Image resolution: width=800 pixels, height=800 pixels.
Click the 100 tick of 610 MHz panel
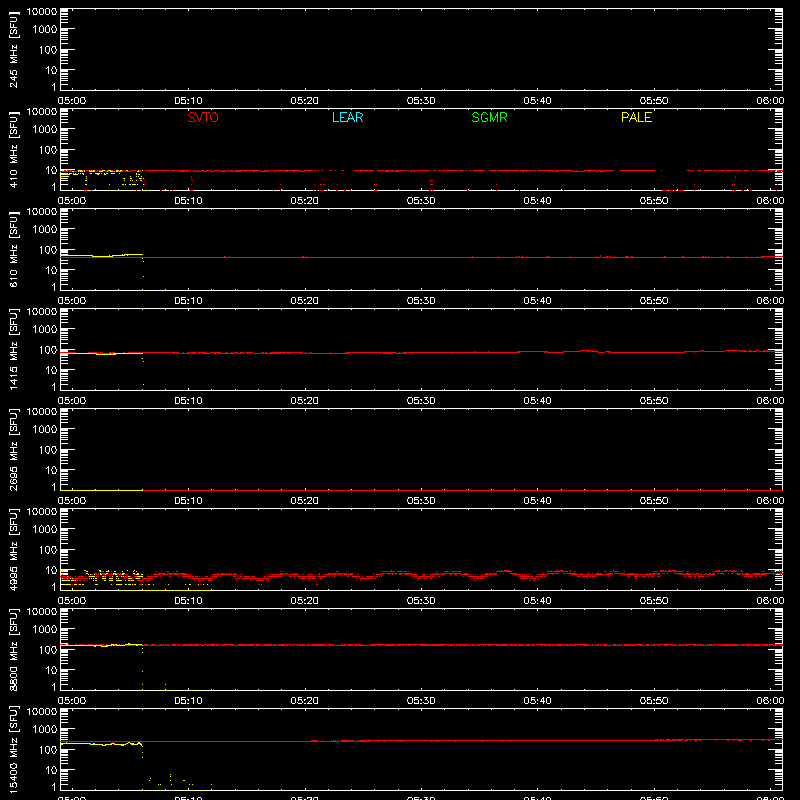pos(48,250)
